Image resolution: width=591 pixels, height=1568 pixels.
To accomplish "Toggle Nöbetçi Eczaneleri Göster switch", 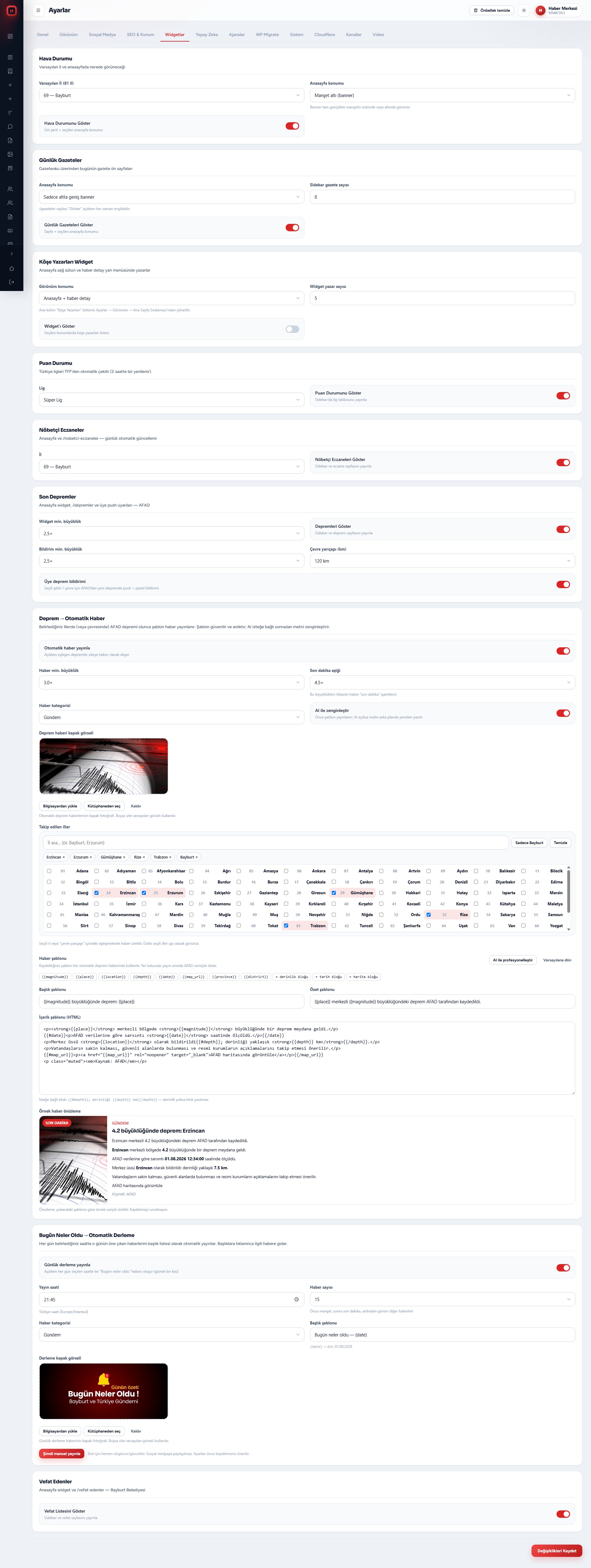I will tap(563, 463).
